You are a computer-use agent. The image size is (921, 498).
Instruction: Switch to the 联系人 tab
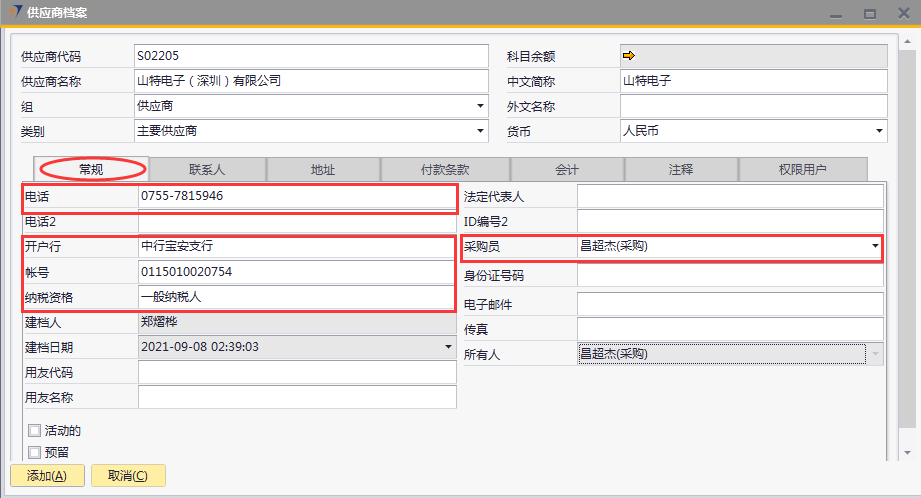point(207,170)
